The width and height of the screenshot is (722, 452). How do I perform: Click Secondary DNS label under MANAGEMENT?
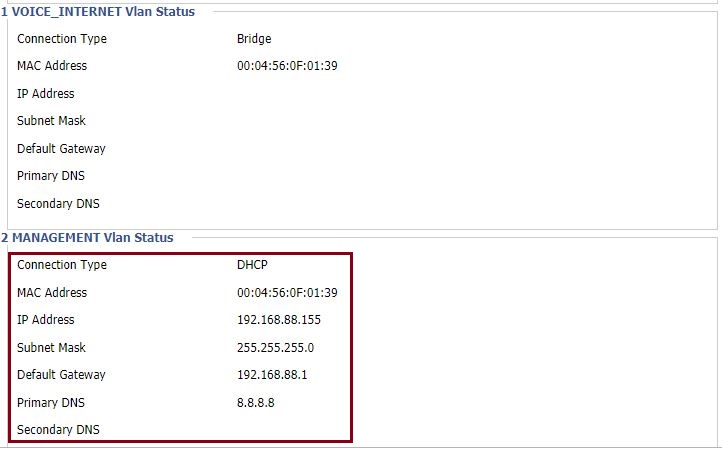58,429
